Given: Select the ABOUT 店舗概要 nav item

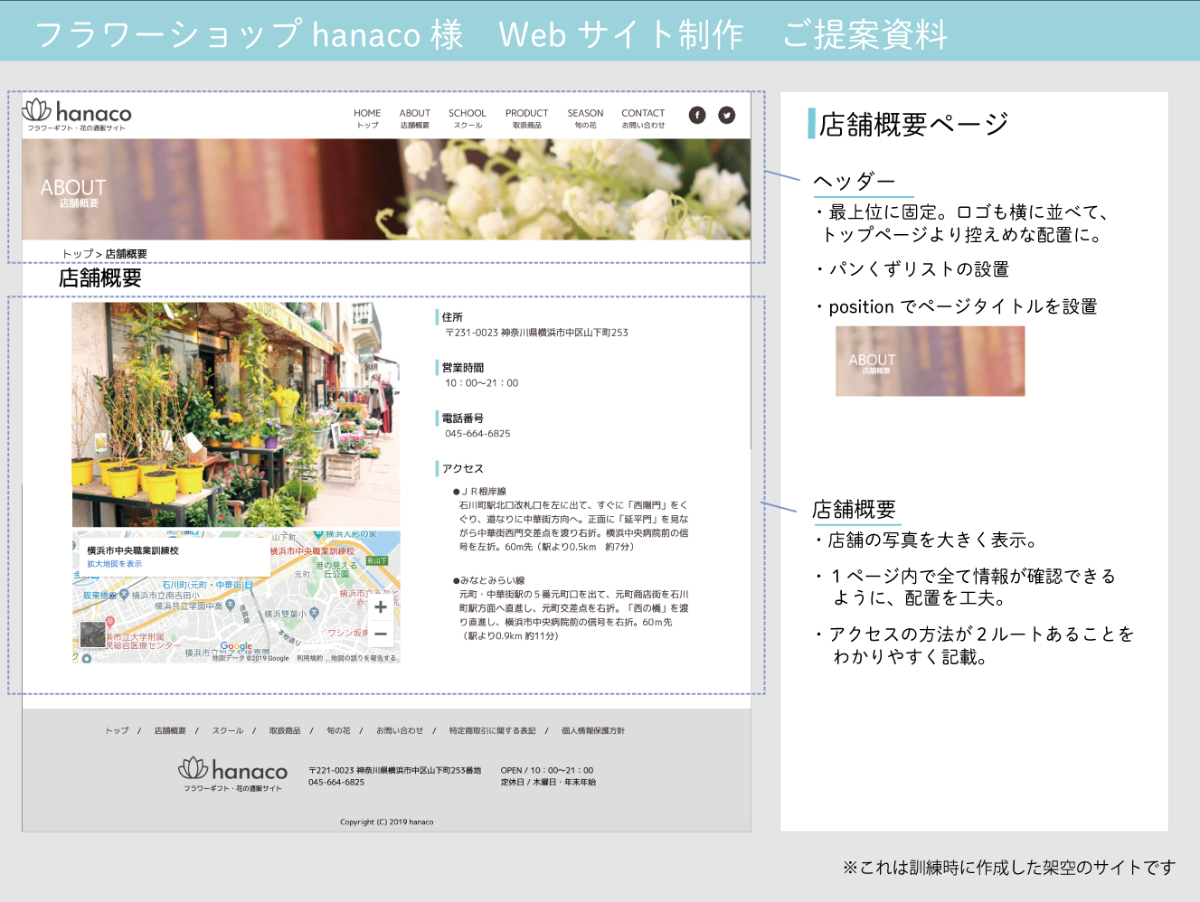Looking at the screenshot, I should click(x=414, y=118).
